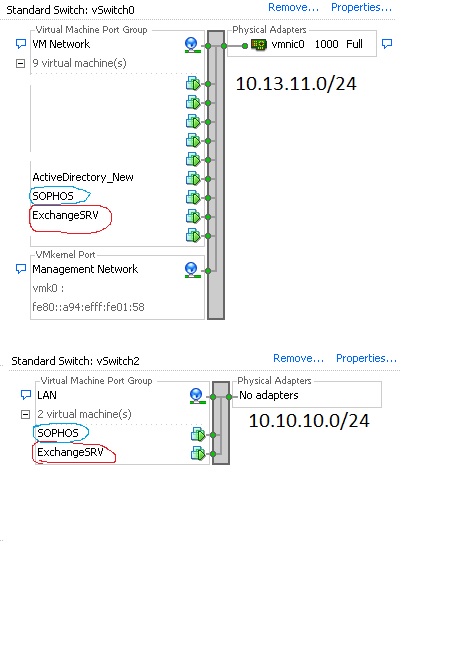Click the speech bubble icon right of vmnic0

point(387,43)
